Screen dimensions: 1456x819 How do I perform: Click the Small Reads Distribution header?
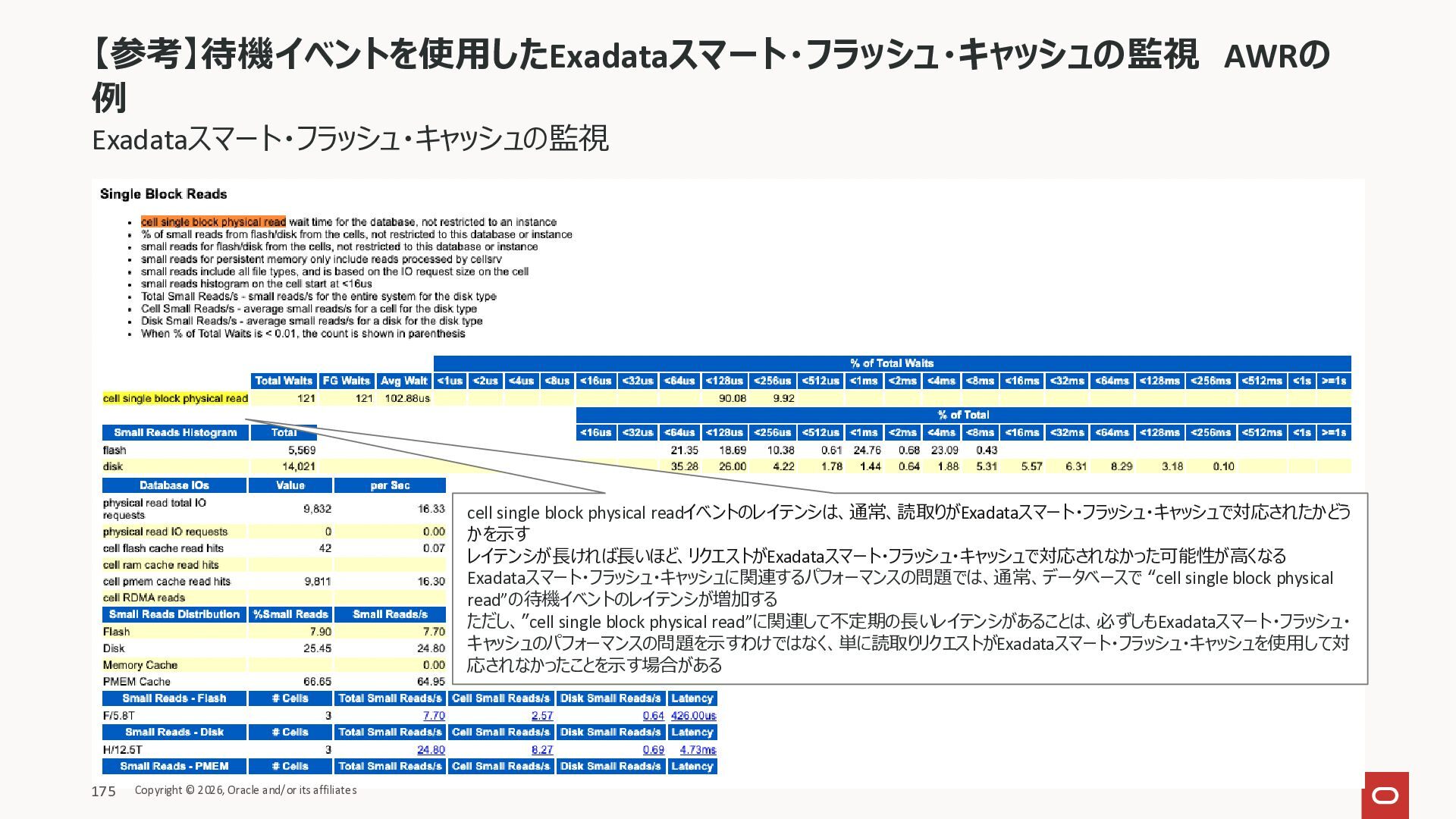174,614
